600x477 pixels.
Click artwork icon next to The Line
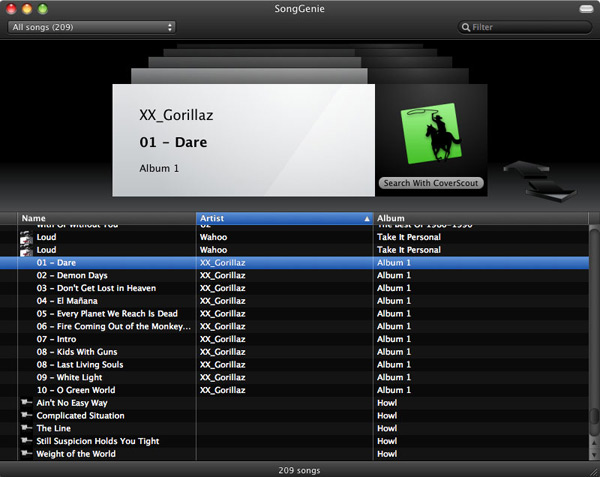pyautogui.click(x=26, y=427)
